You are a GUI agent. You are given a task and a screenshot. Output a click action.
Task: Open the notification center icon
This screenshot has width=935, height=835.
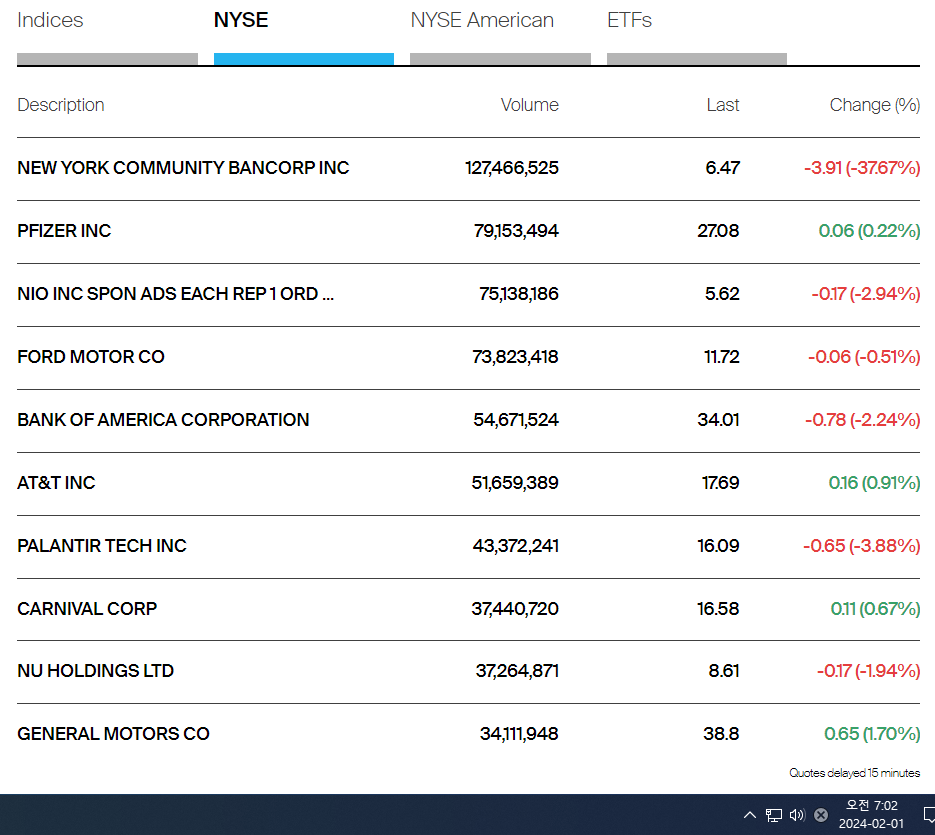click(x=928, y=815)
